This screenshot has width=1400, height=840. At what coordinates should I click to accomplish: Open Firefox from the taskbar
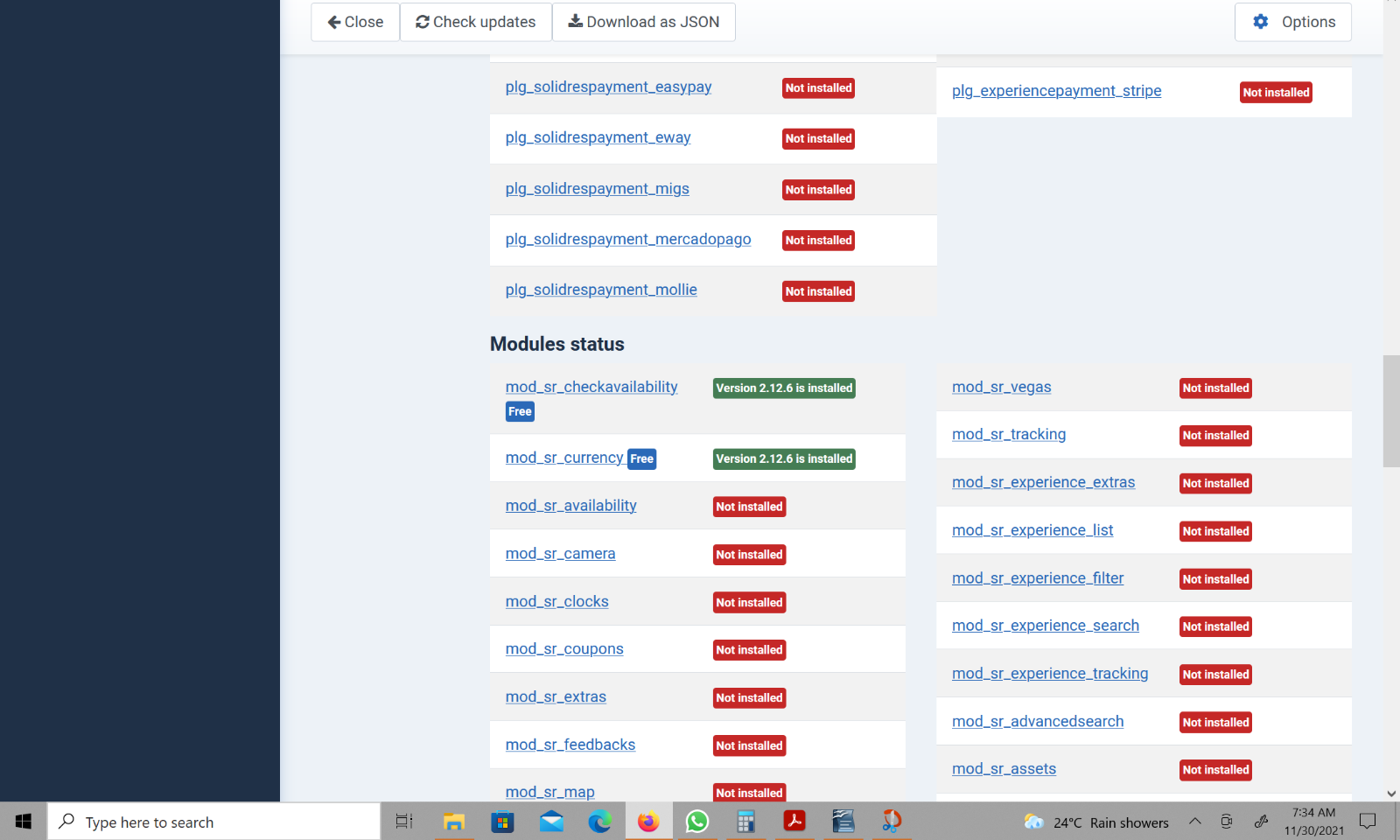648,822
